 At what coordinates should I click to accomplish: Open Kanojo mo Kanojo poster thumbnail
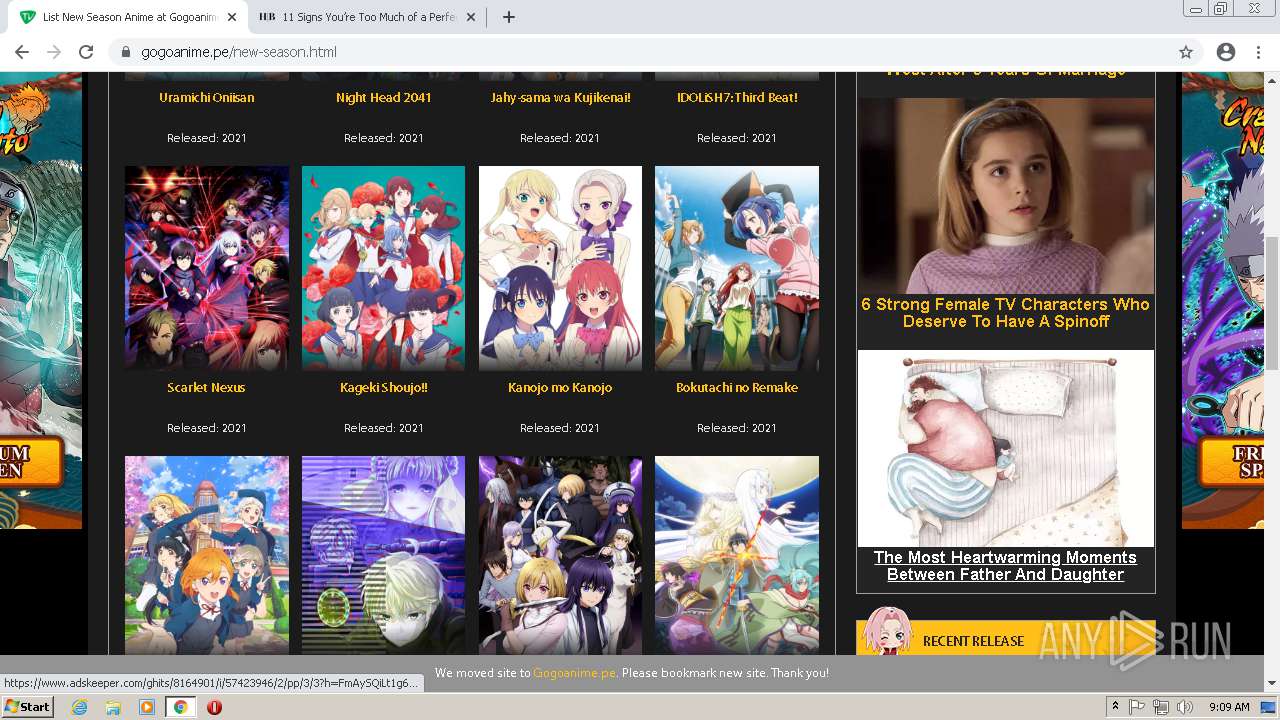point(560,268)
